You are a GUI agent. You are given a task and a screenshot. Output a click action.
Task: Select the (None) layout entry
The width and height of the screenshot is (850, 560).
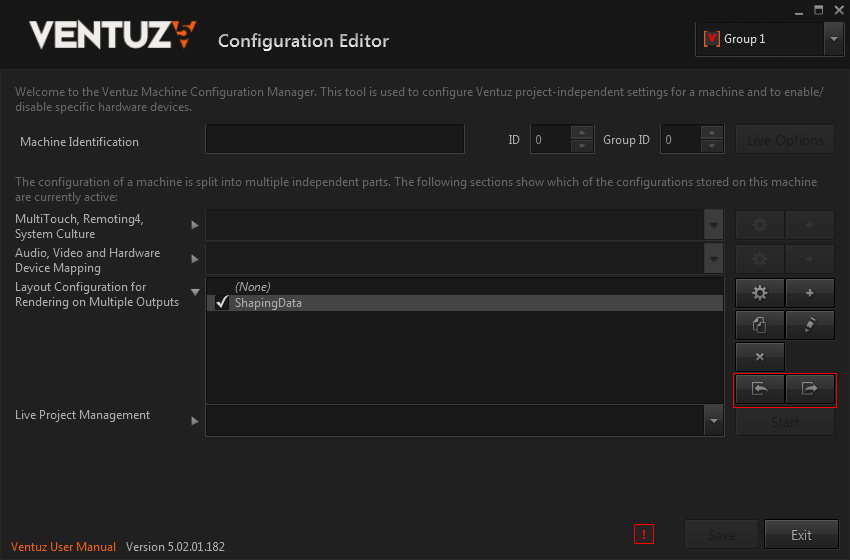(253, 287)
